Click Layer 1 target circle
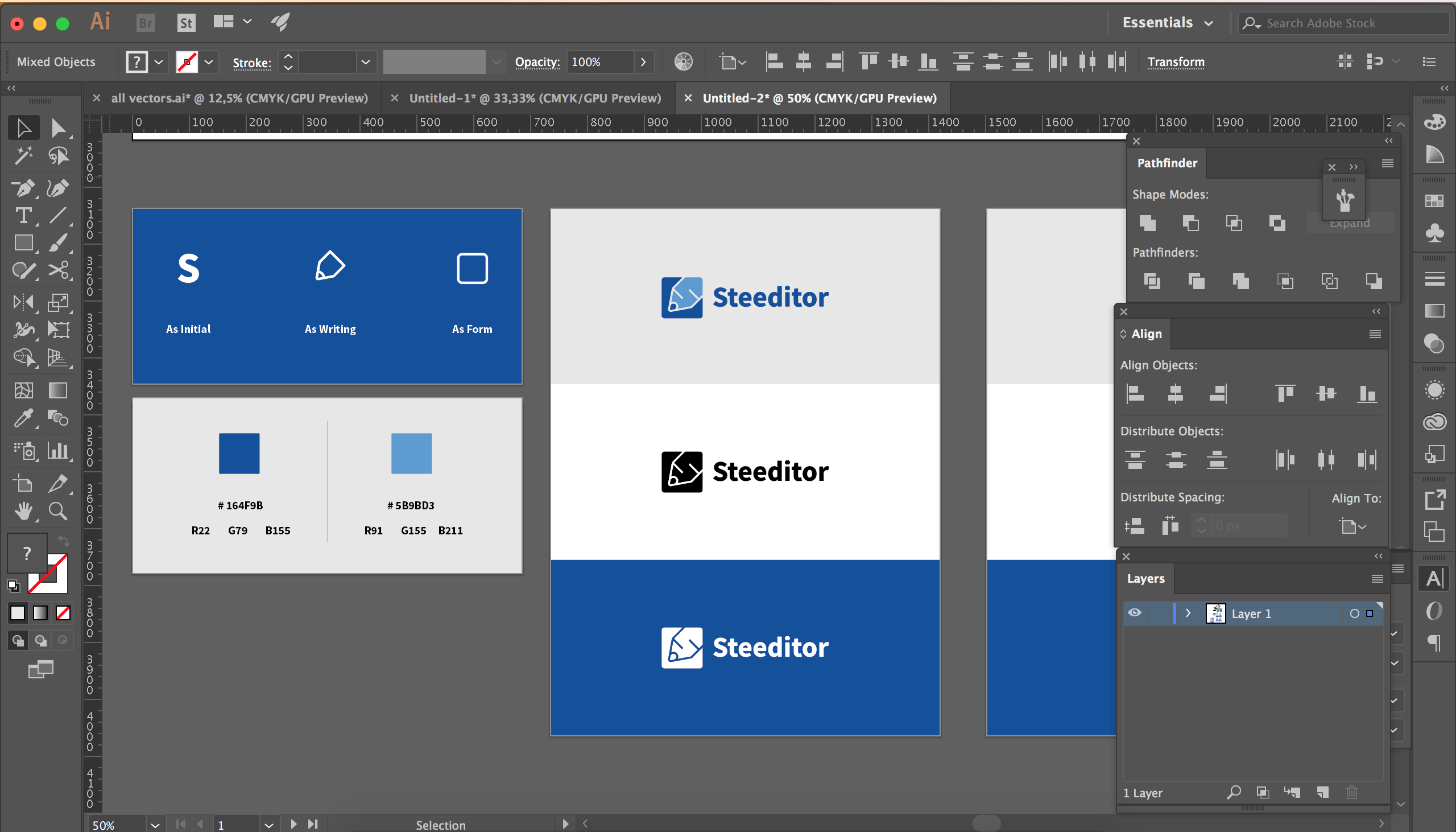 [1354, 613]
